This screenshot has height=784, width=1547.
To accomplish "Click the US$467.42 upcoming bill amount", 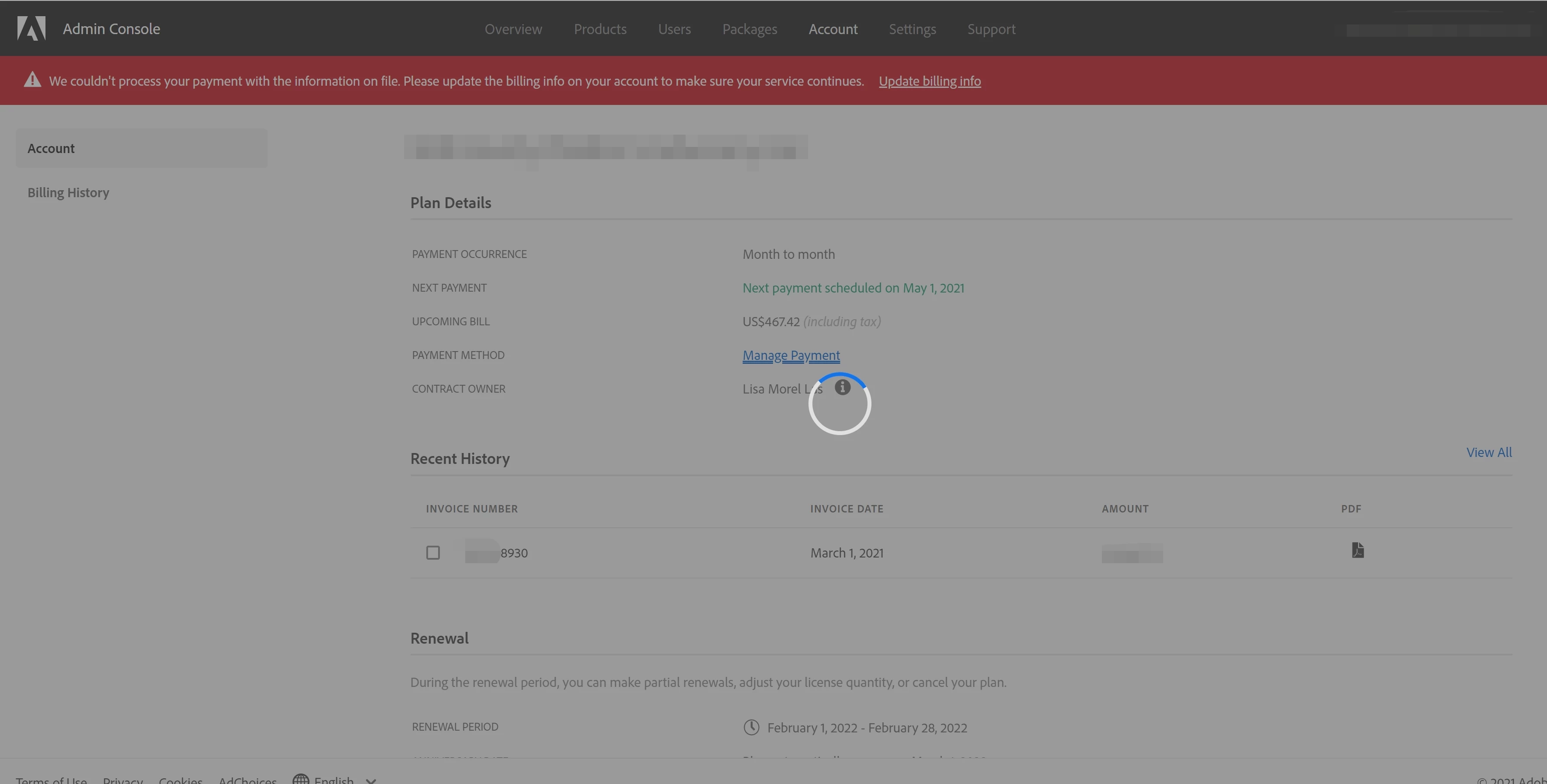I will pyautogui.click(x=771, y=321).
